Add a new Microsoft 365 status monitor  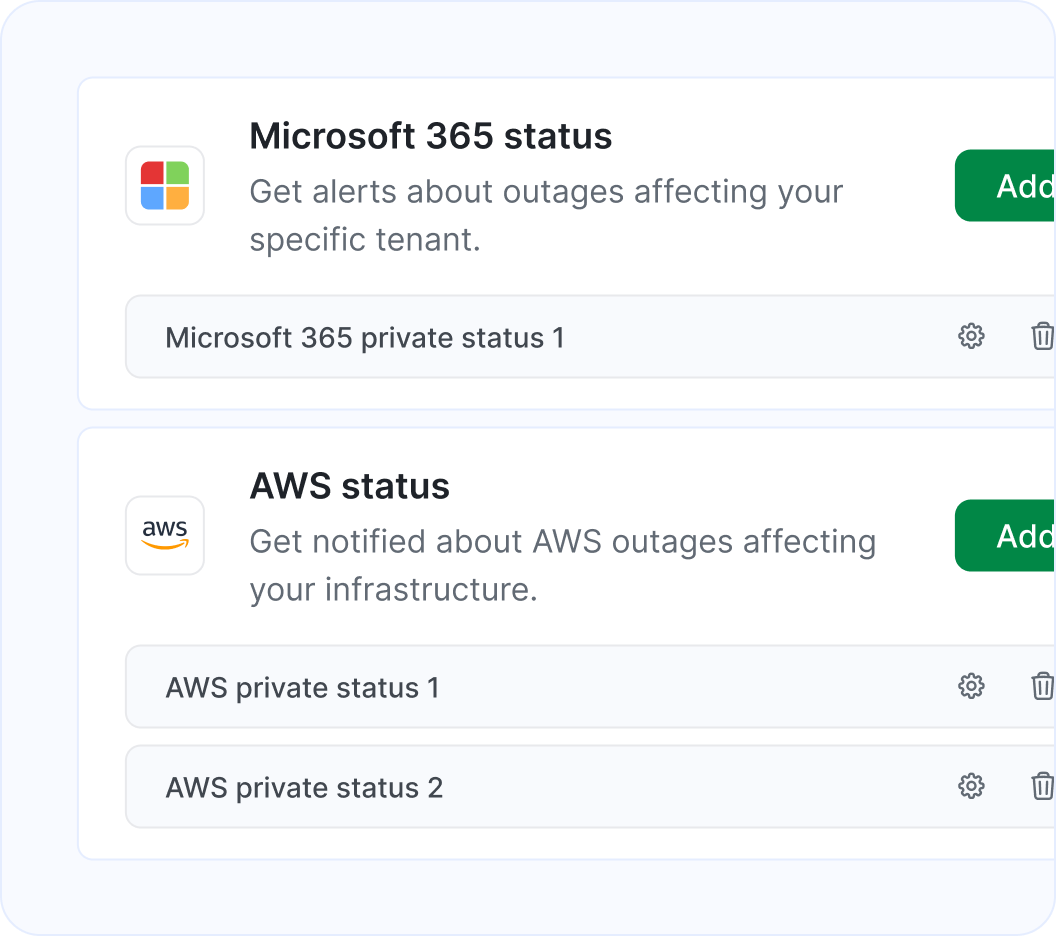coord(1020,186)
